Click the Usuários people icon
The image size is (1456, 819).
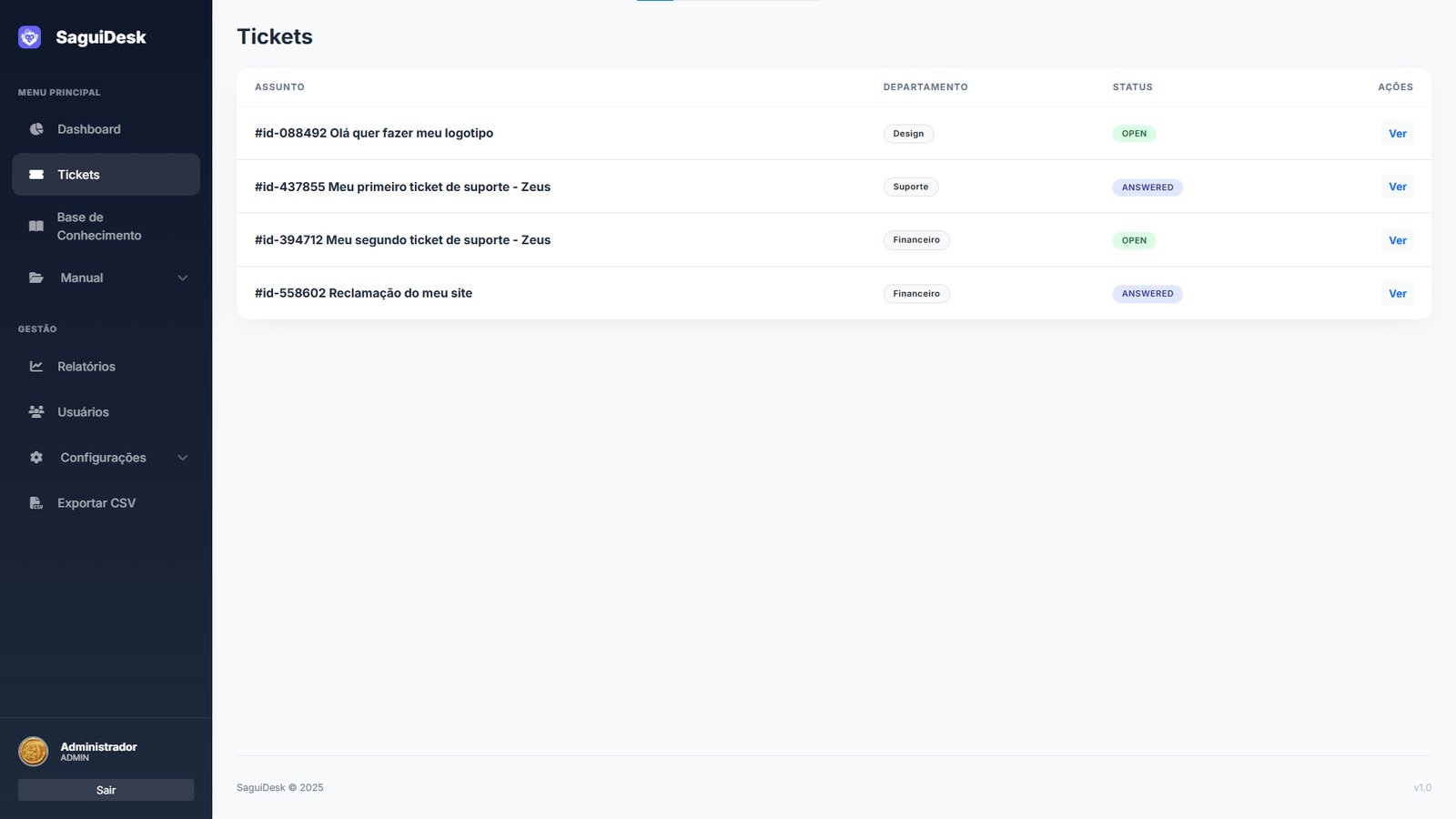pos(36,412)
